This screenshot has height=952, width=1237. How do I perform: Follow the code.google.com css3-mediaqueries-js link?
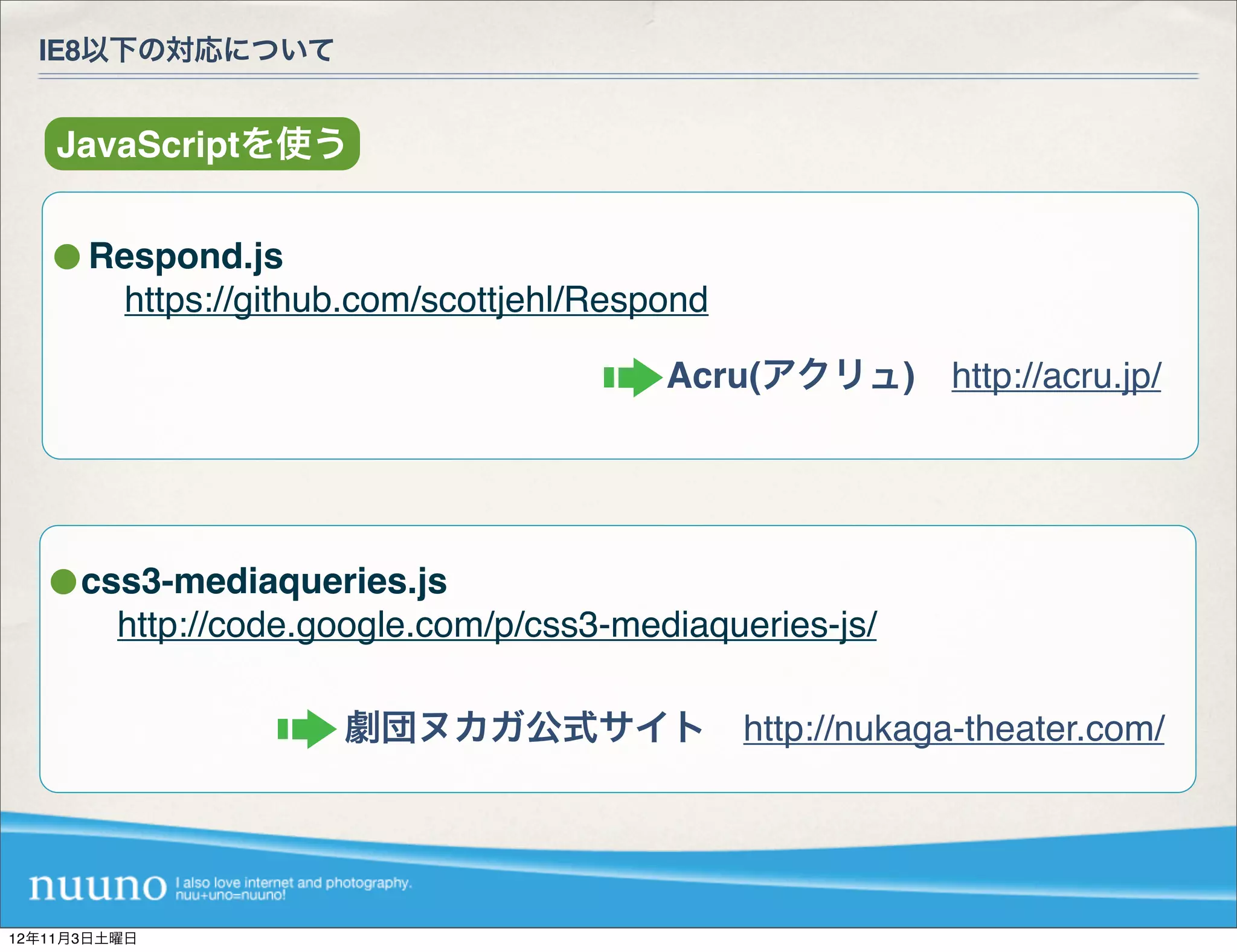point(496,625)
